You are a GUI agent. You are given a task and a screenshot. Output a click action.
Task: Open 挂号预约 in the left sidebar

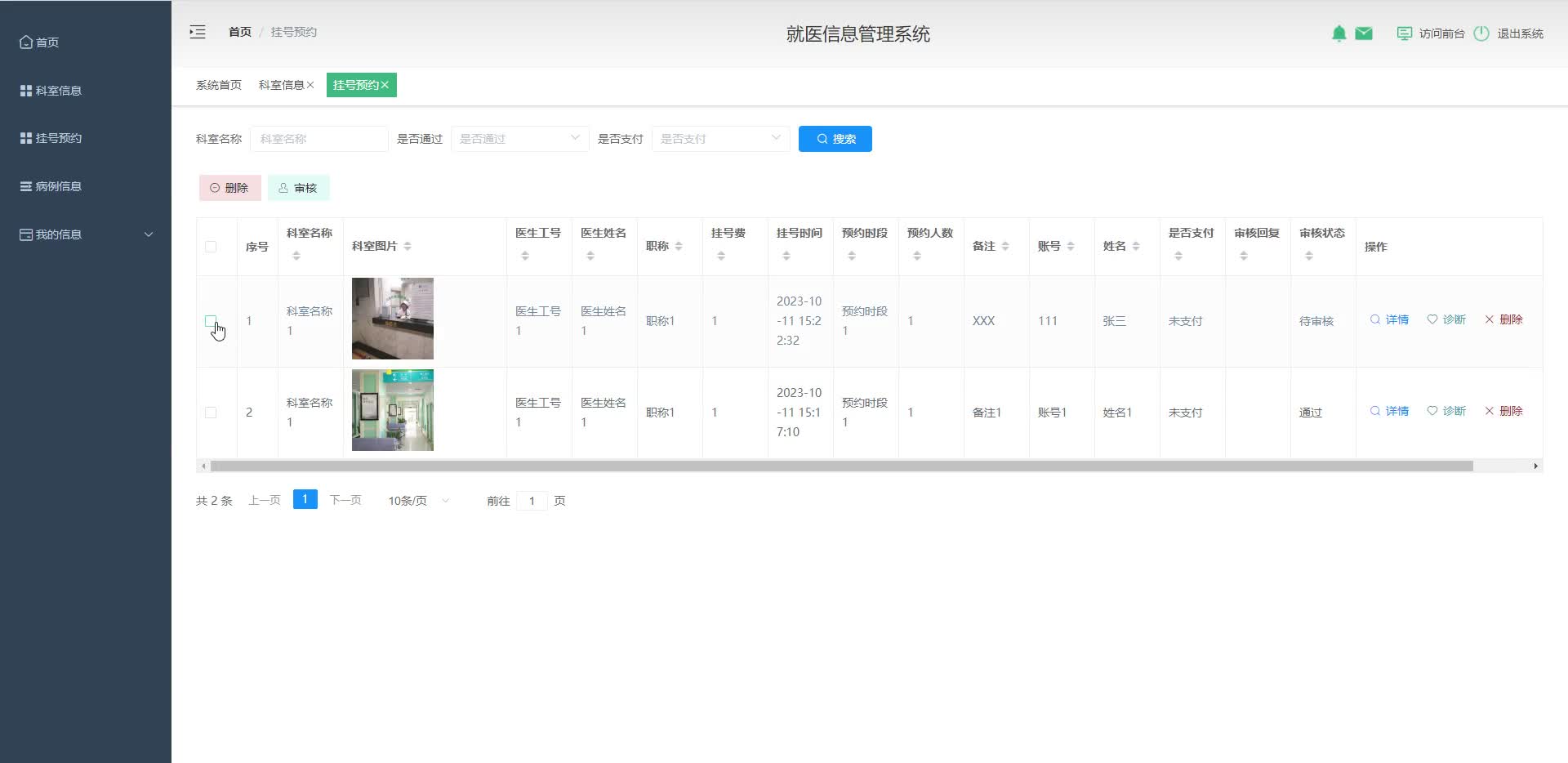click(86, 138)
